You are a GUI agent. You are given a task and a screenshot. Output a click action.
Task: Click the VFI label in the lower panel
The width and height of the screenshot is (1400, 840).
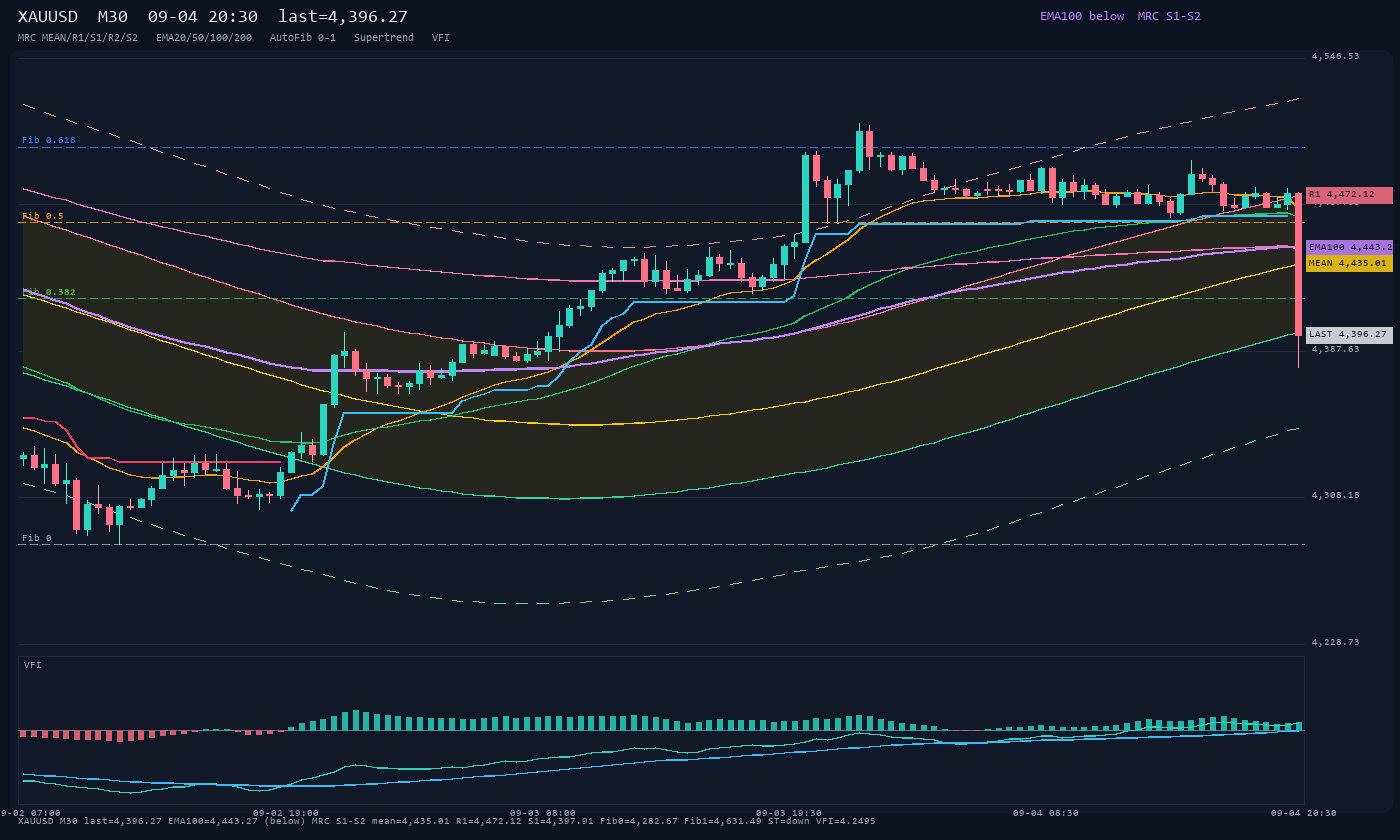(33, 665)
